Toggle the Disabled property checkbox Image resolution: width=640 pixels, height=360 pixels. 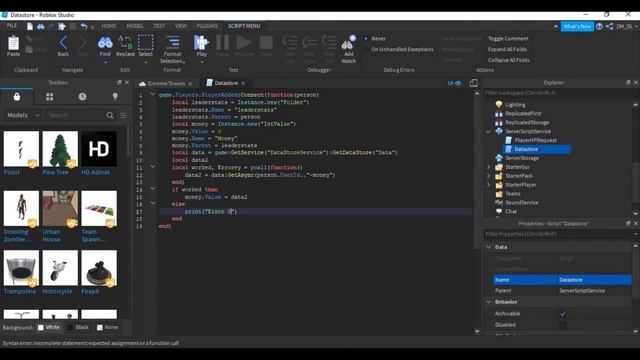point(562,325)
